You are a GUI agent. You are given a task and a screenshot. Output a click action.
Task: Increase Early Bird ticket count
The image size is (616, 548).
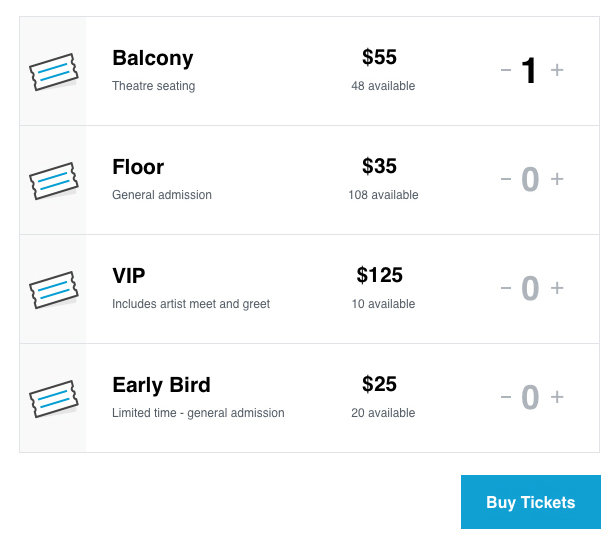(x=557, y=397)
